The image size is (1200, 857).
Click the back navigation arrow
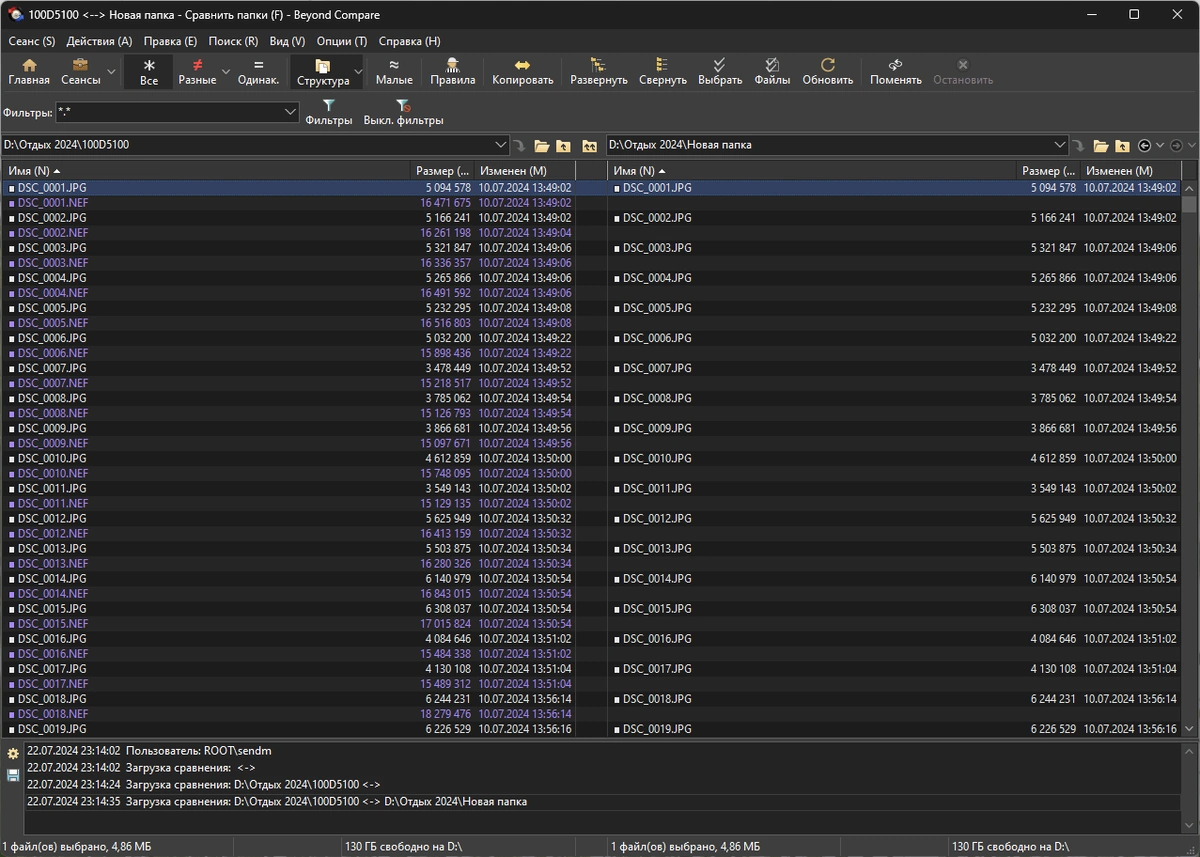pyautogui.click(x=1145, y=146)
